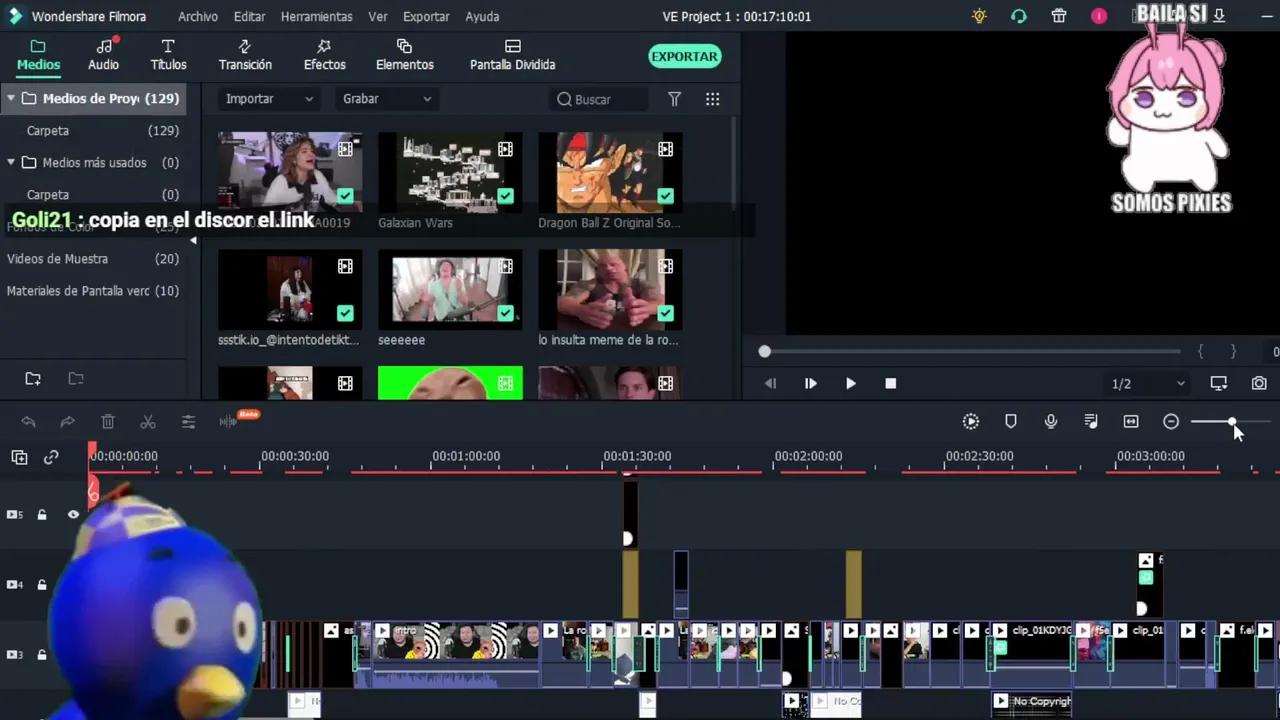Select the Galaxian Wars thumbnail
Image resolution: width=1280 pixels, height=720 pixels.
click(450, 172)
